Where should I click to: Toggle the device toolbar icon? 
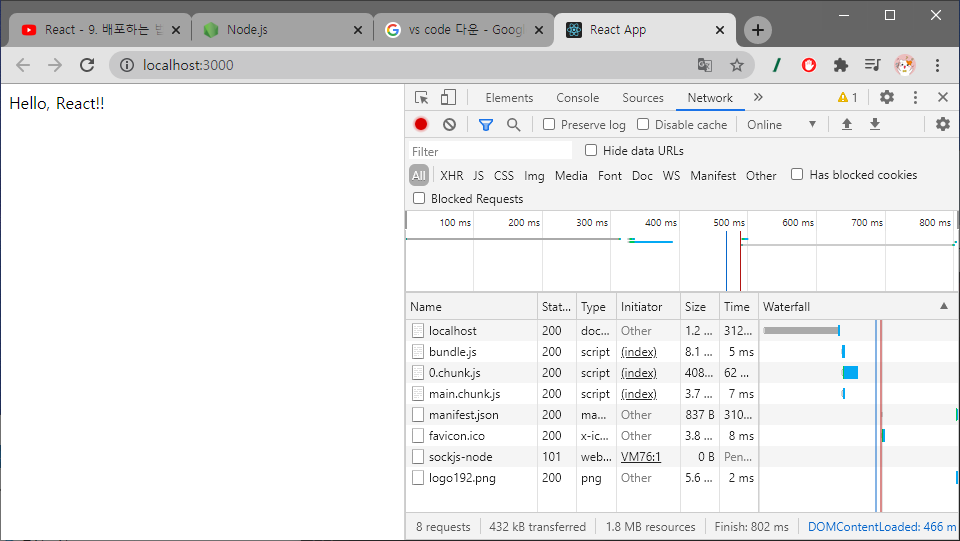point(449,98)
